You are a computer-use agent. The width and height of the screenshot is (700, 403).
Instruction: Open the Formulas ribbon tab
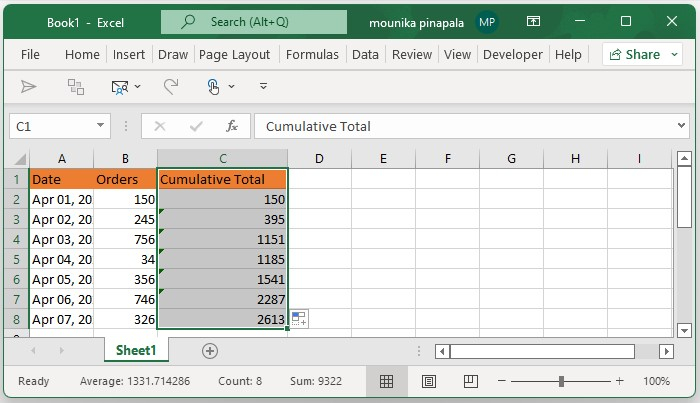pyautogui.click(x=312, y=55)
